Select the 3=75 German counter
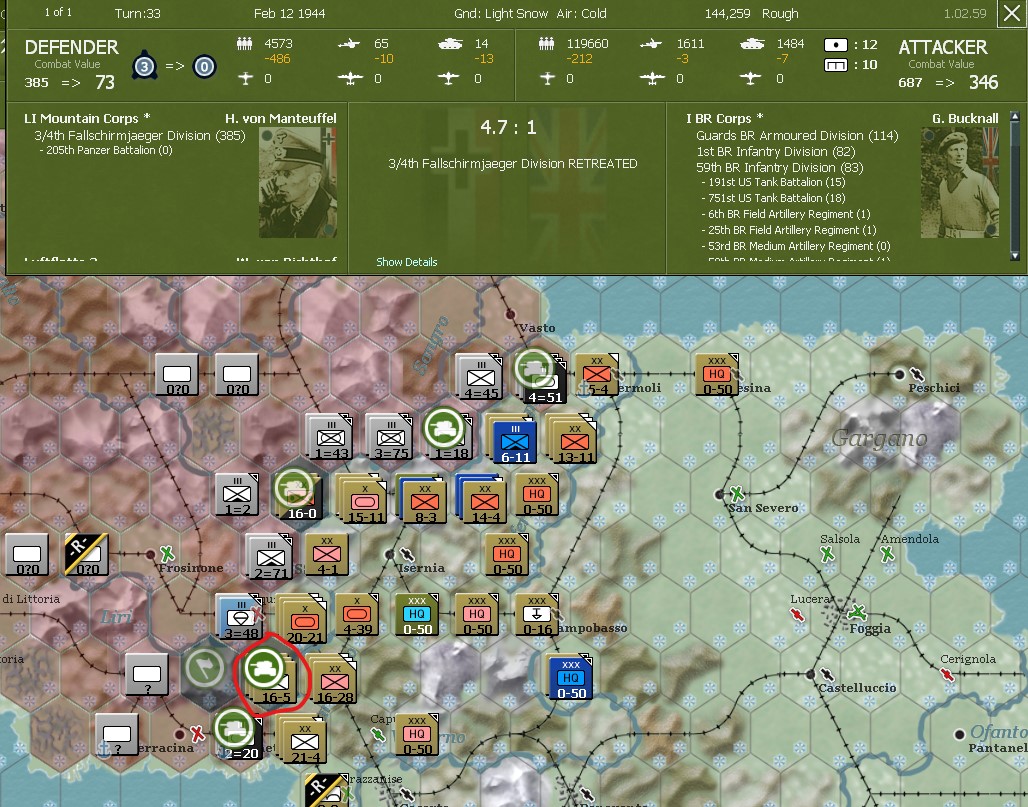 click(389, 437)
